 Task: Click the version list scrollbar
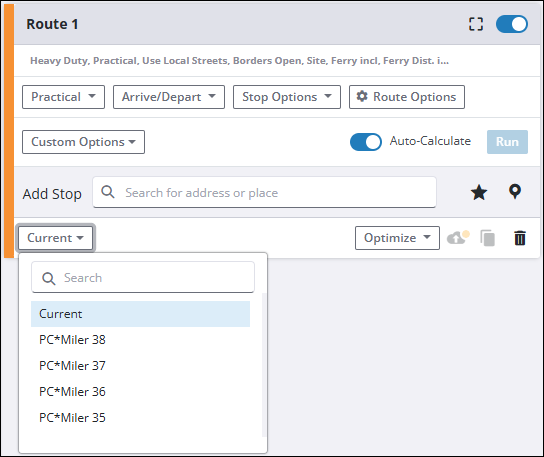(264, 364)
